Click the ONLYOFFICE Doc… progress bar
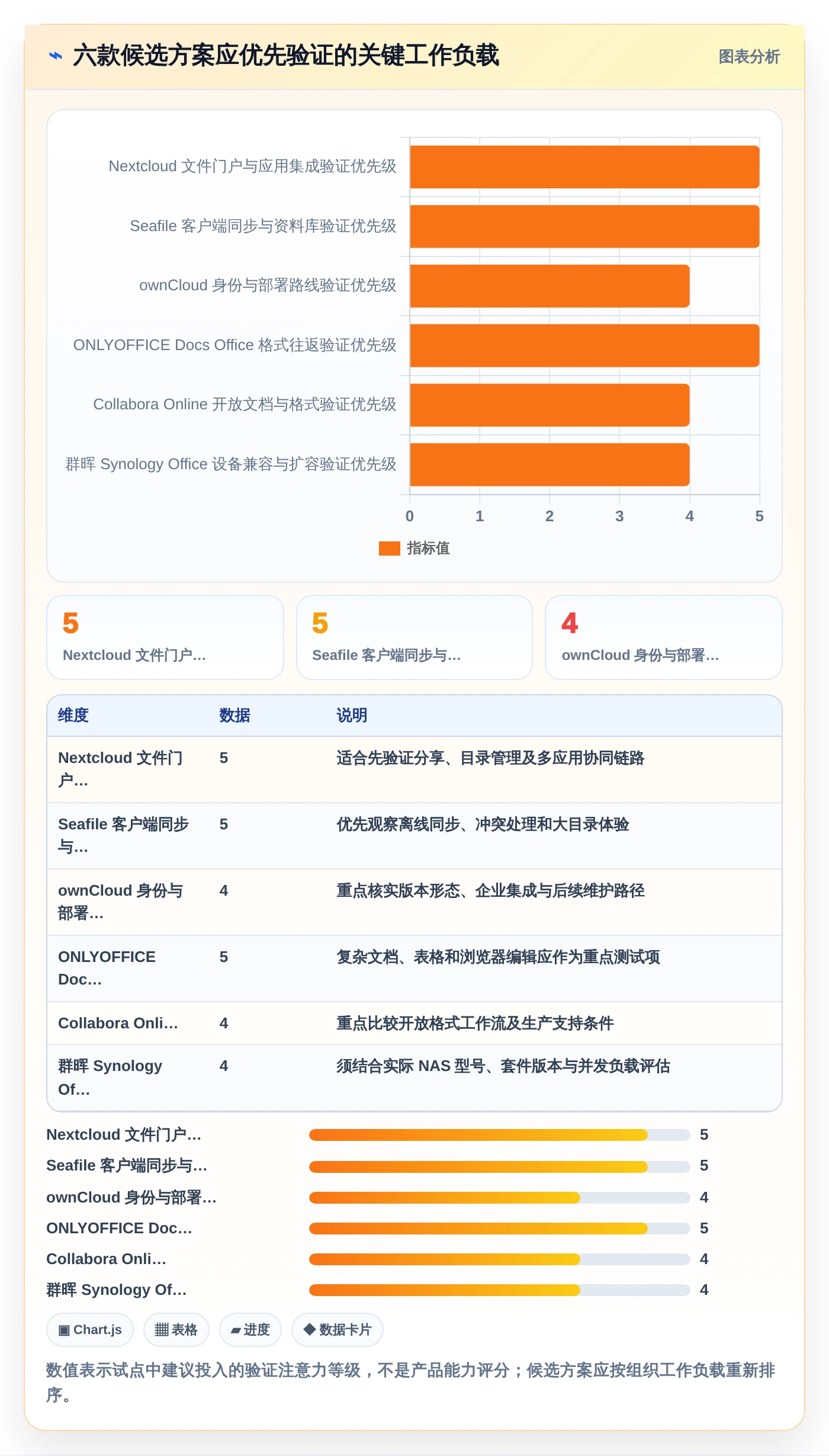829x1456 pixels. coord(499,1229)
